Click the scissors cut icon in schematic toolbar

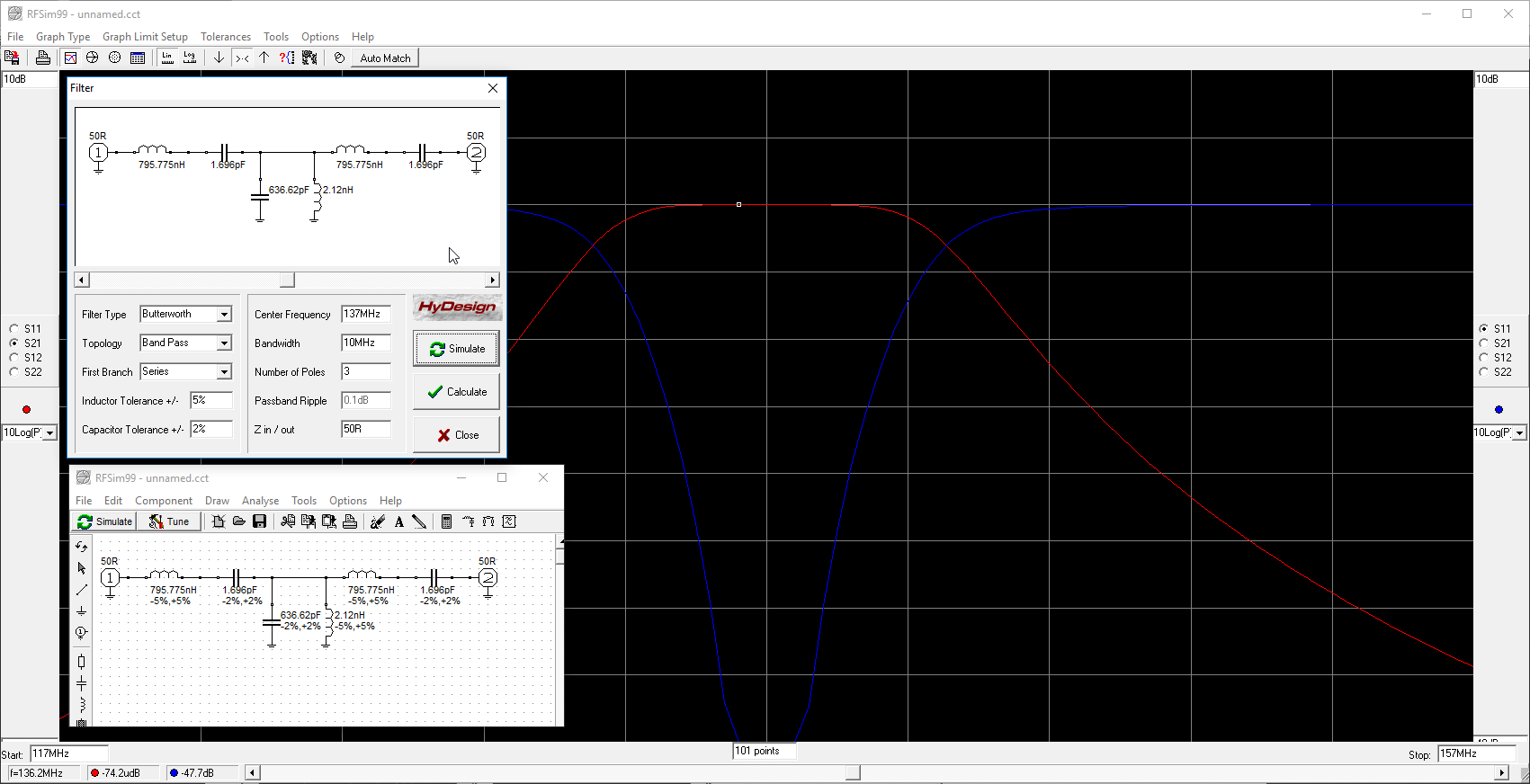pyautogui.click(x=288, y=521)
